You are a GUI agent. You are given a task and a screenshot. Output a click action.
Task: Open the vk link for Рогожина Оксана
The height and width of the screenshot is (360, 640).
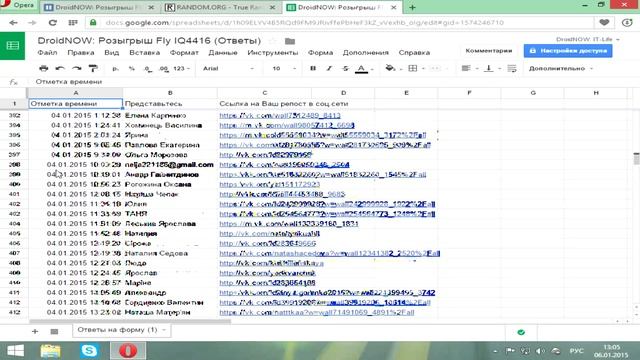coord(269,184)
